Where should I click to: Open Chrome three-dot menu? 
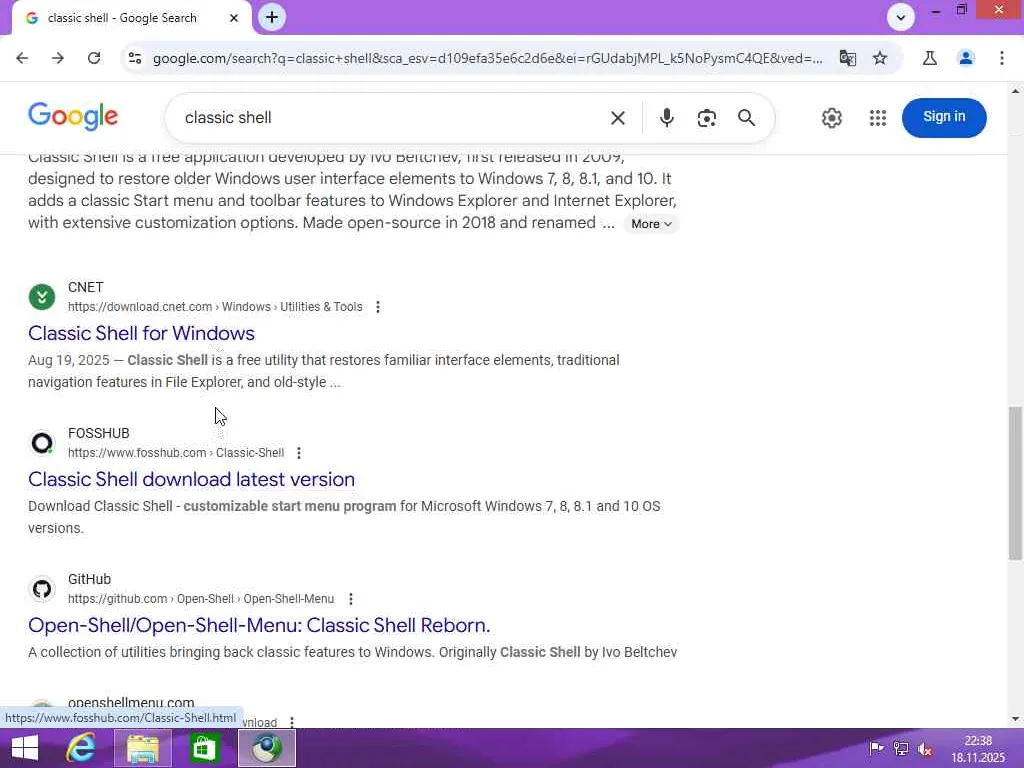[1002, 58]
